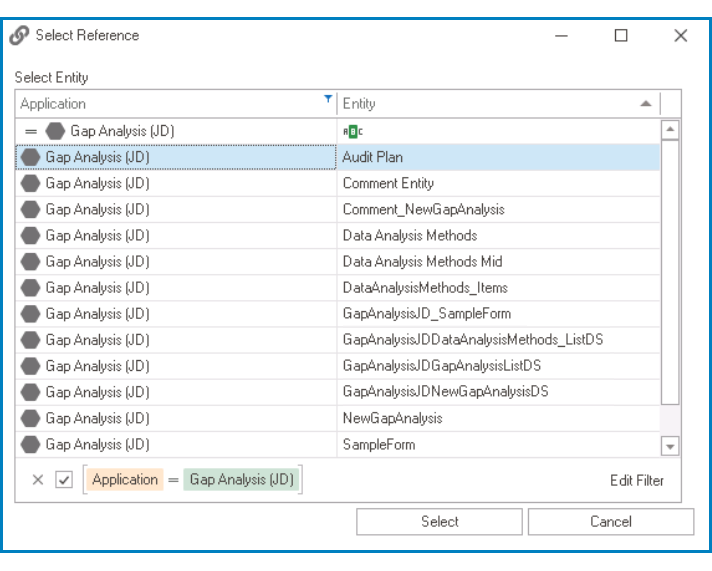Viewport: 712px width, 571px height.
Task: Click the hexagon icon in Comment Entity row
Action: pos(31,183)
